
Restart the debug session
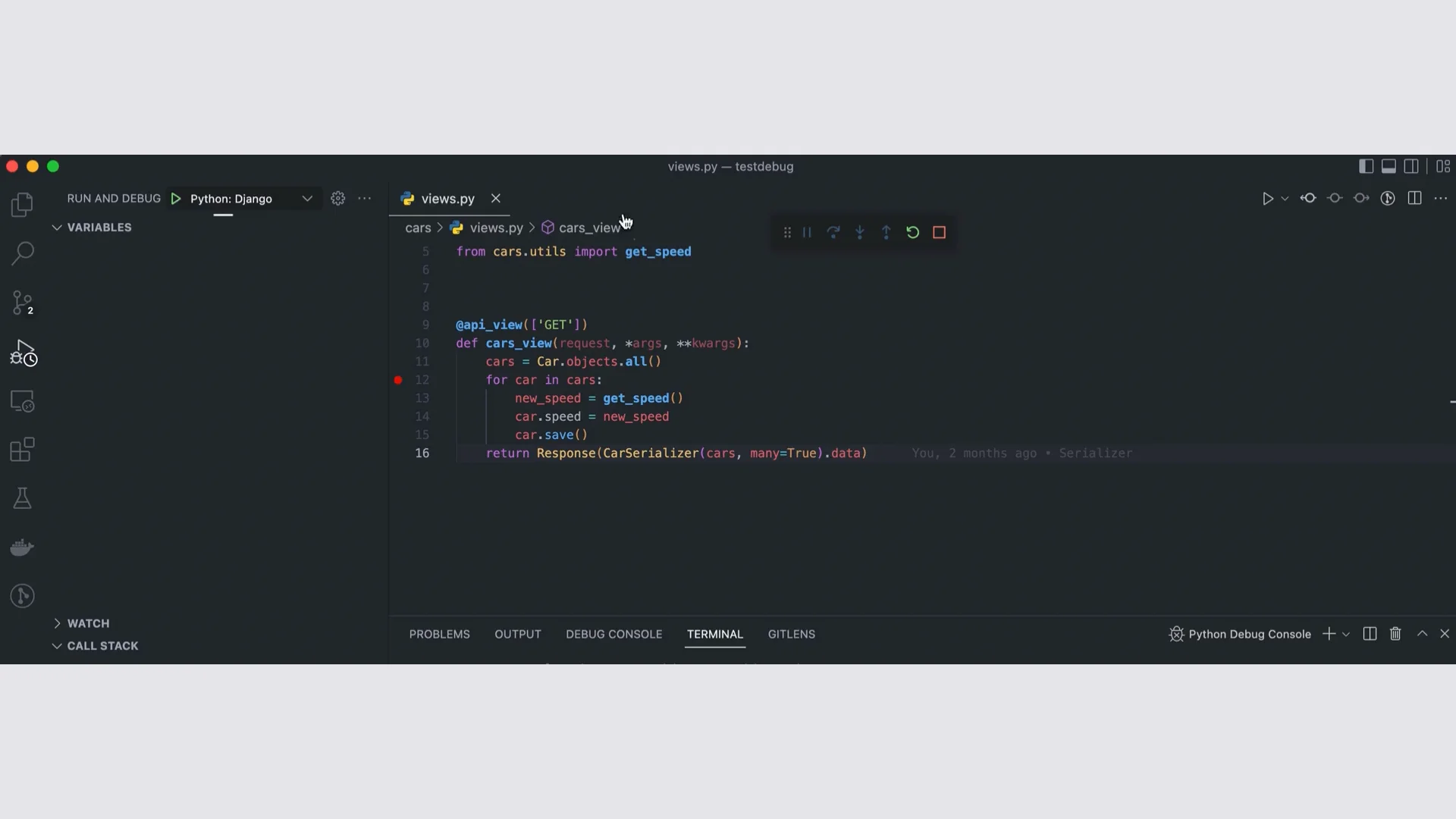click(x=913, y=233)
